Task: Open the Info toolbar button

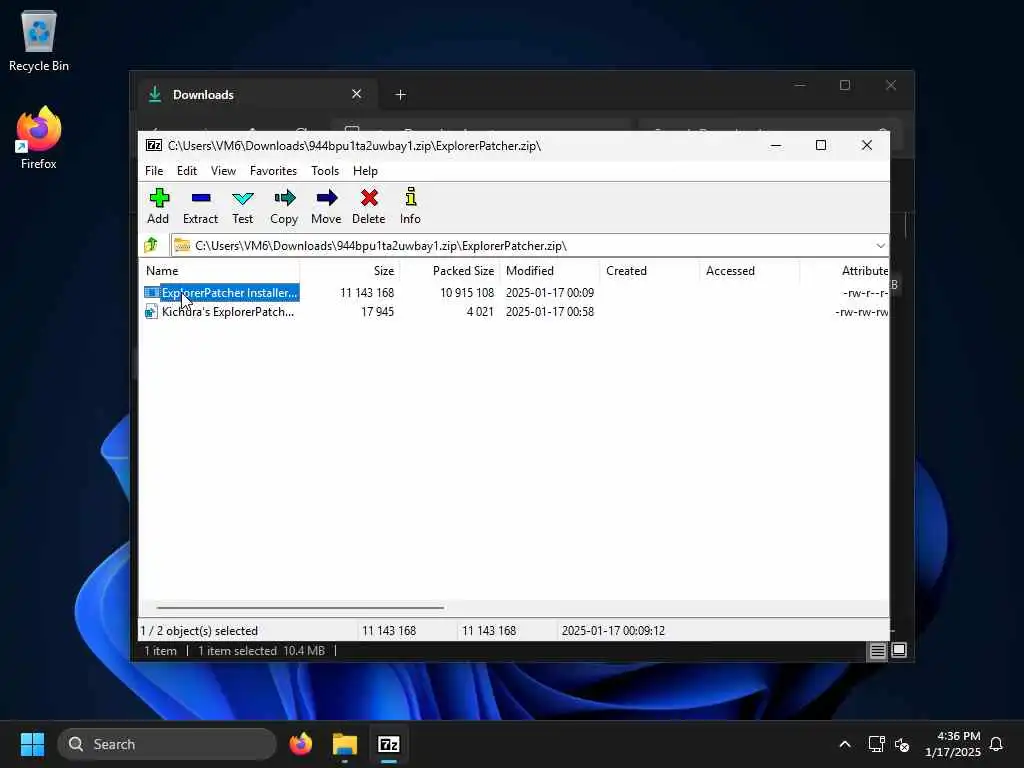Action: [x=410, y=206]
